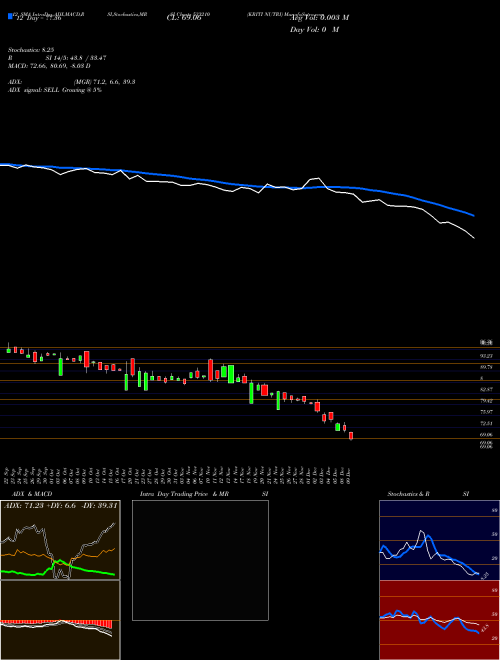The height and width of the screenshot is (660, 500).
Task: Click the blue 12 Day SMA legend square
Action: tap(10, 17)
